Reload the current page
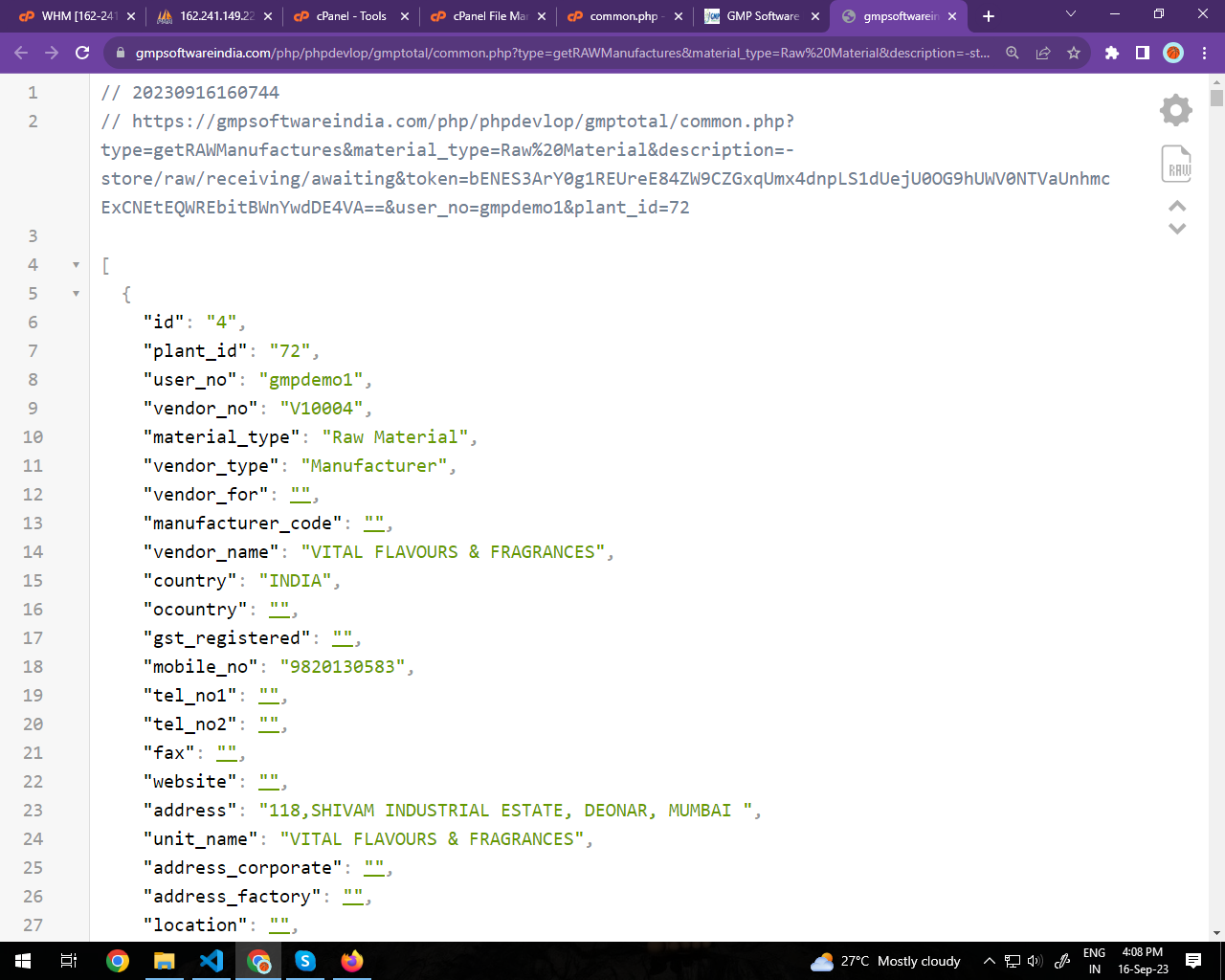Screen dimensions: 1225x980 [x=82, y=53]
